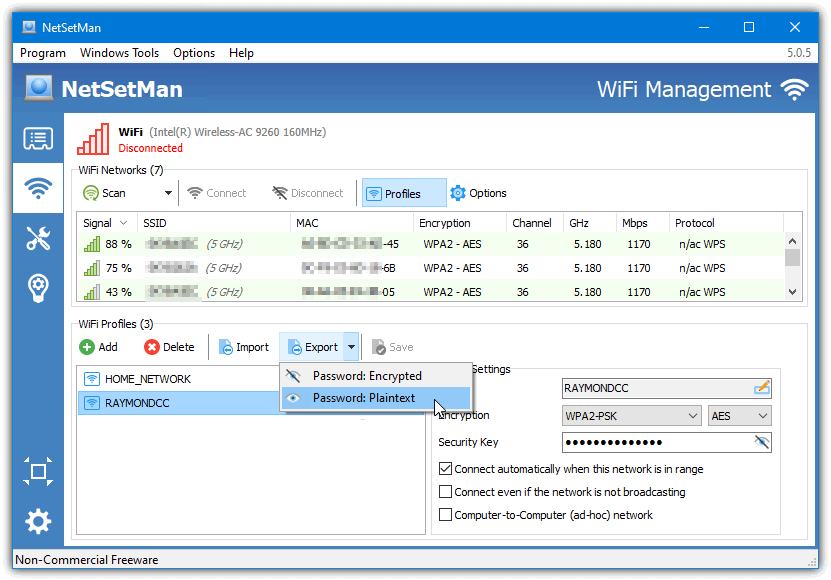Open the Export dropdown arrow
Screen dimensions: 831x580
pyautogui.click(x=351, y=347)
